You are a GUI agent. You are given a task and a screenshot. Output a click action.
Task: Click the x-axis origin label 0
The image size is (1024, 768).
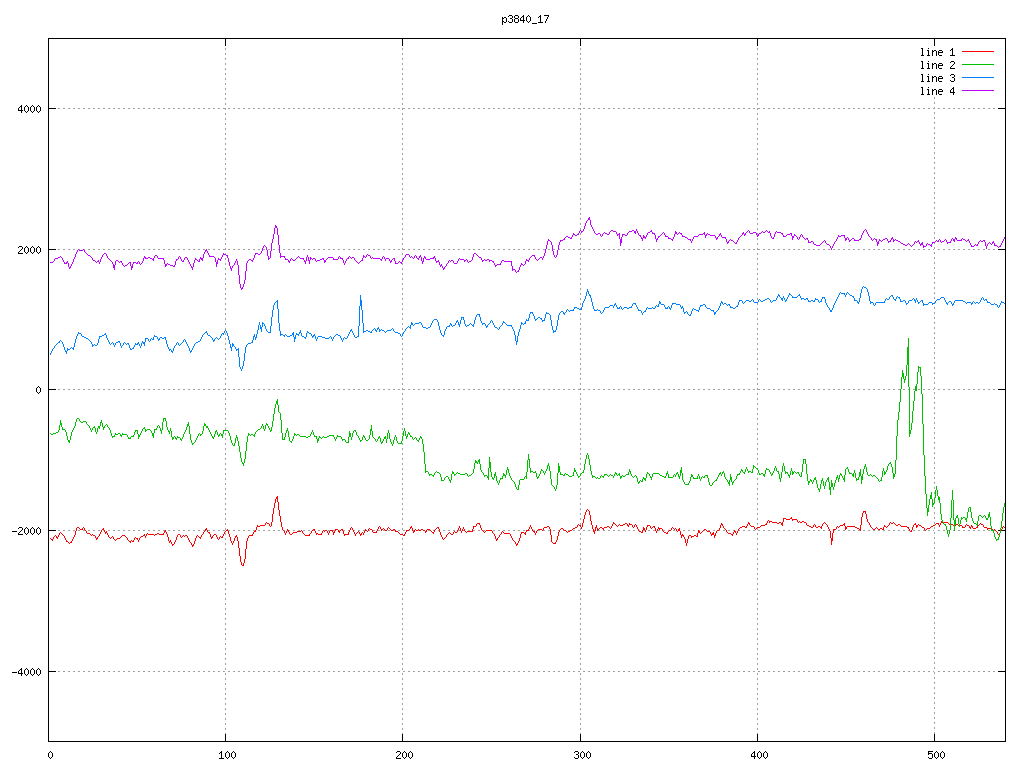point(51,756)
